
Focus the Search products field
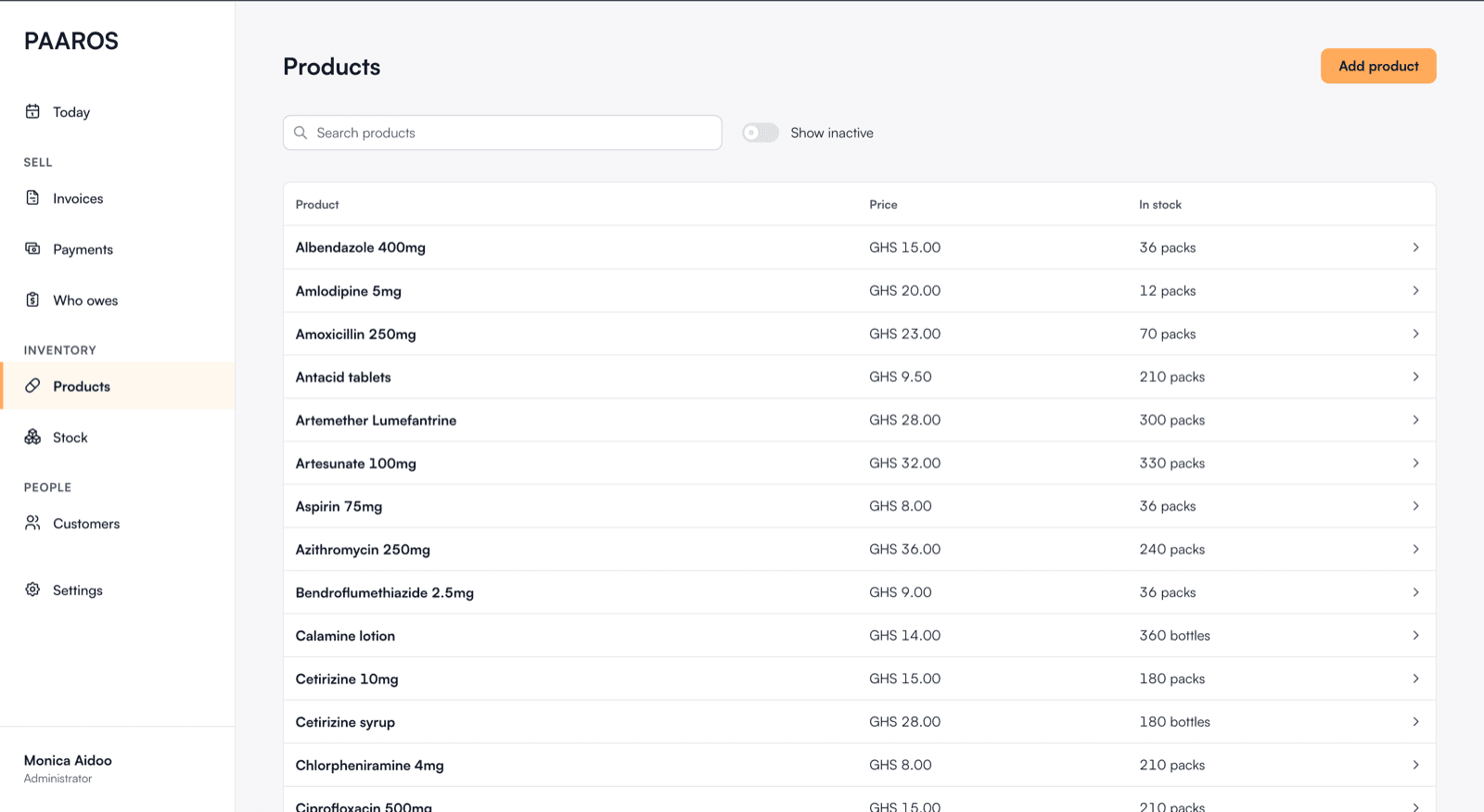(x=503, y=133)
